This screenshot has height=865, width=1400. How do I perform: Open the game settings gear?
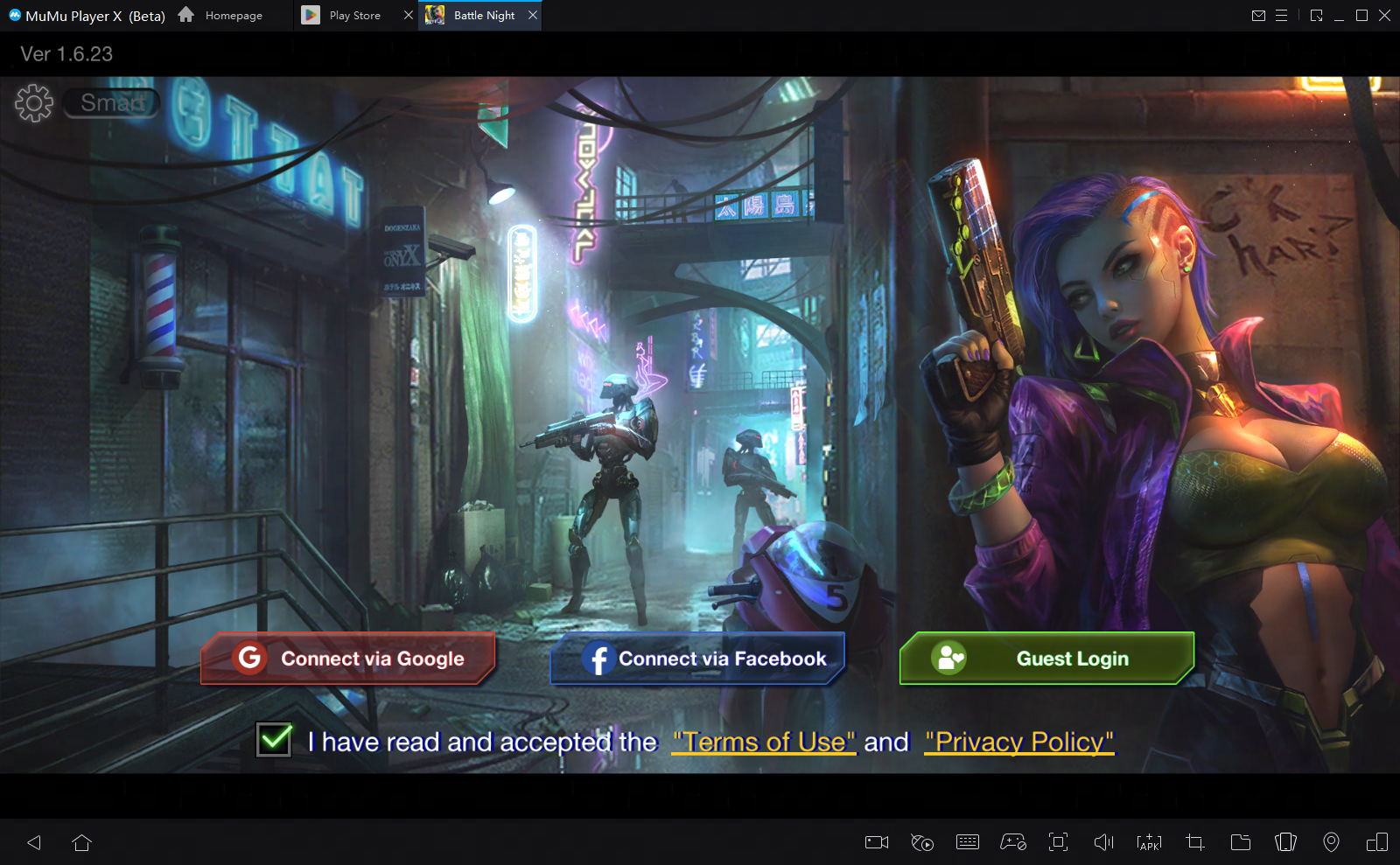click(x=34, y=103)
